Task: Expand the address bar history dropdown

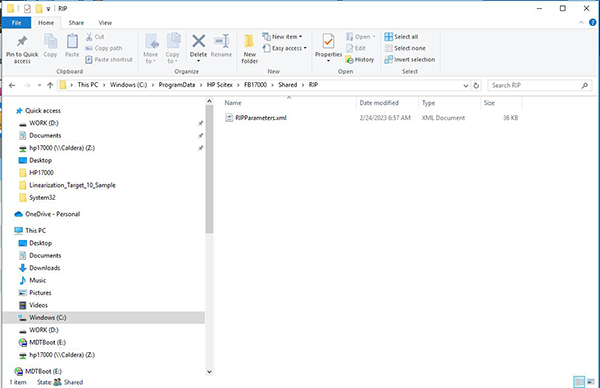Action: pos(466,85)
